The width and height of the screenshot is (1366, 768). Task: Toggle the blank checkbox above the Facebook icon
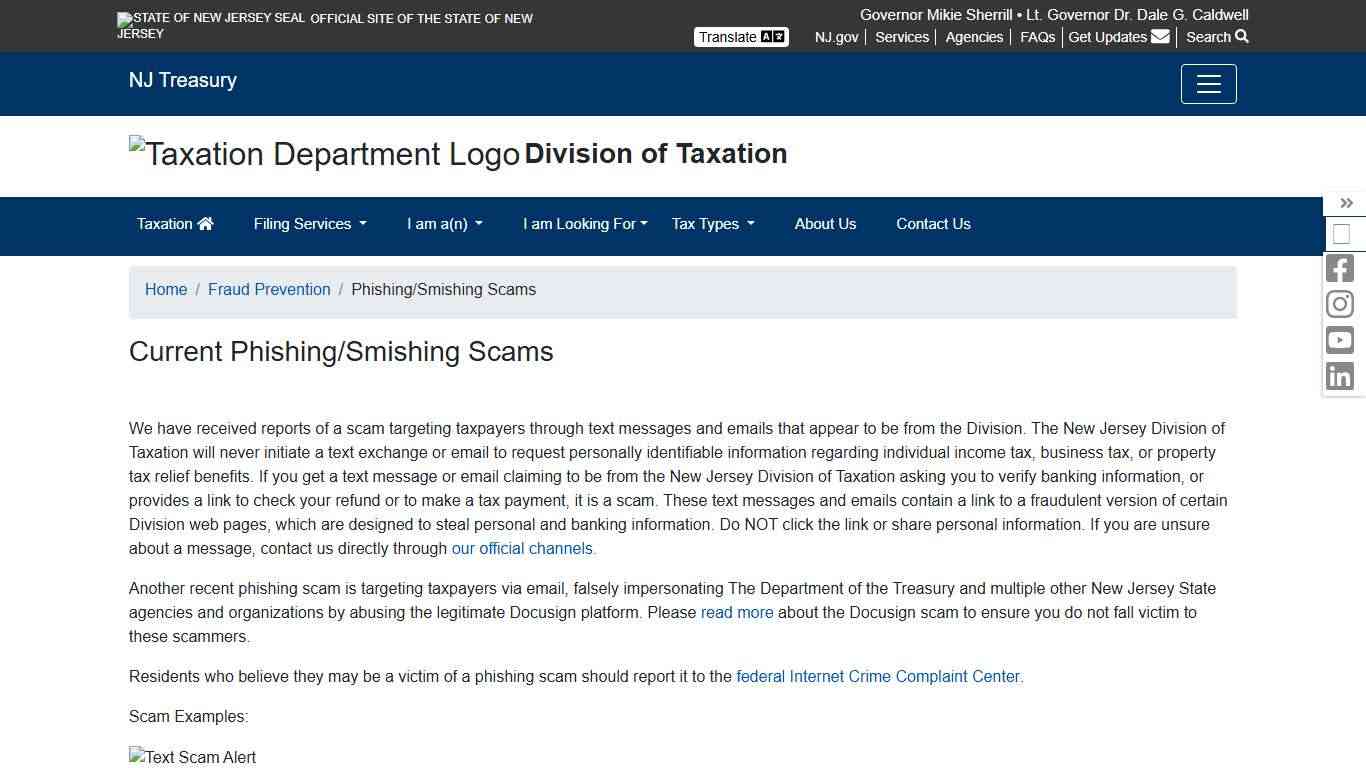click(1340, 233)
